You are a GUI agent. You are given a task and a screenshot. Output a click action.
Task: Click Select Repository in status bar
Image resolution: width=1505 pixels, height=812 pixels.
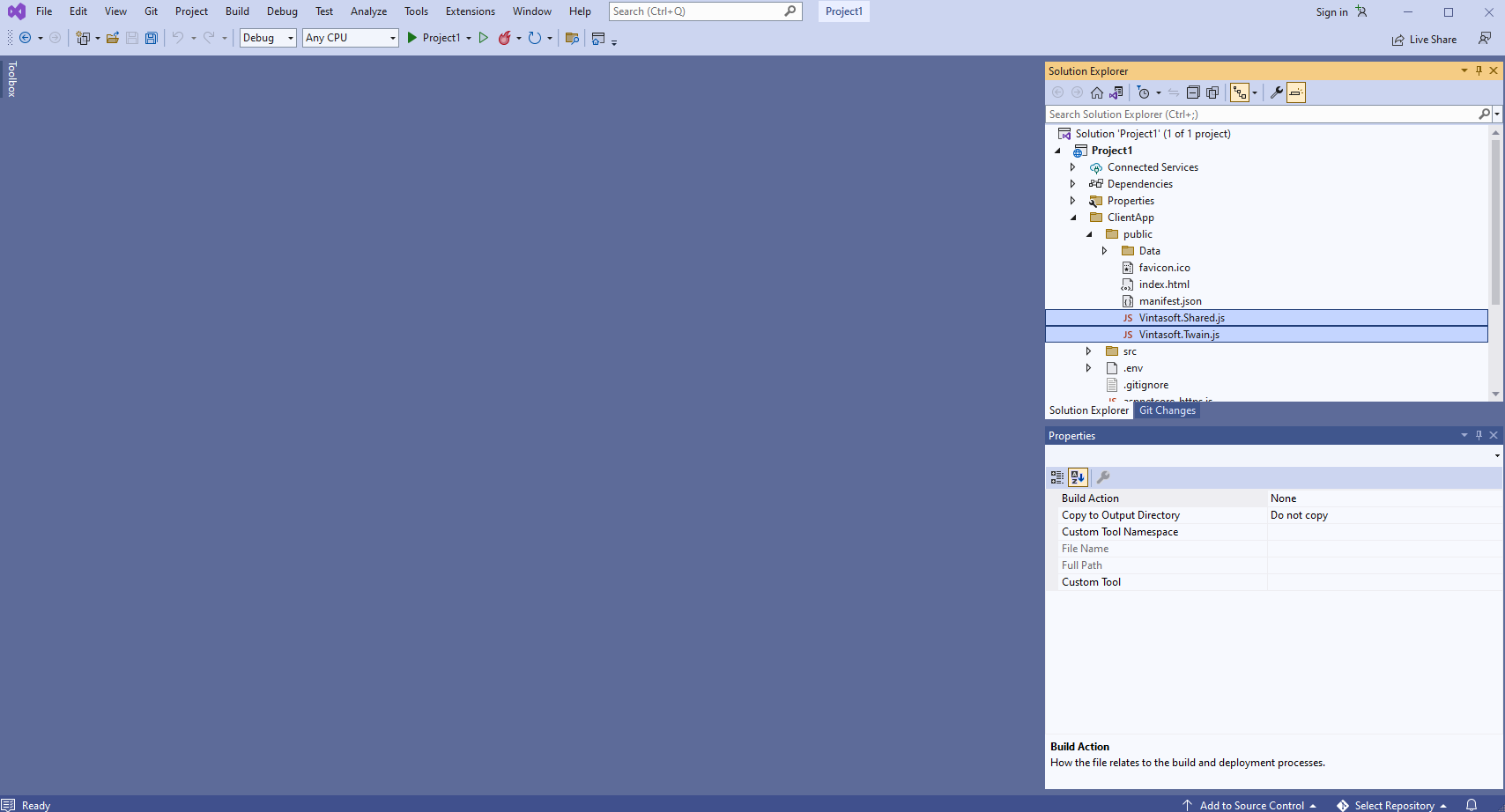(x=1392, y=805)
